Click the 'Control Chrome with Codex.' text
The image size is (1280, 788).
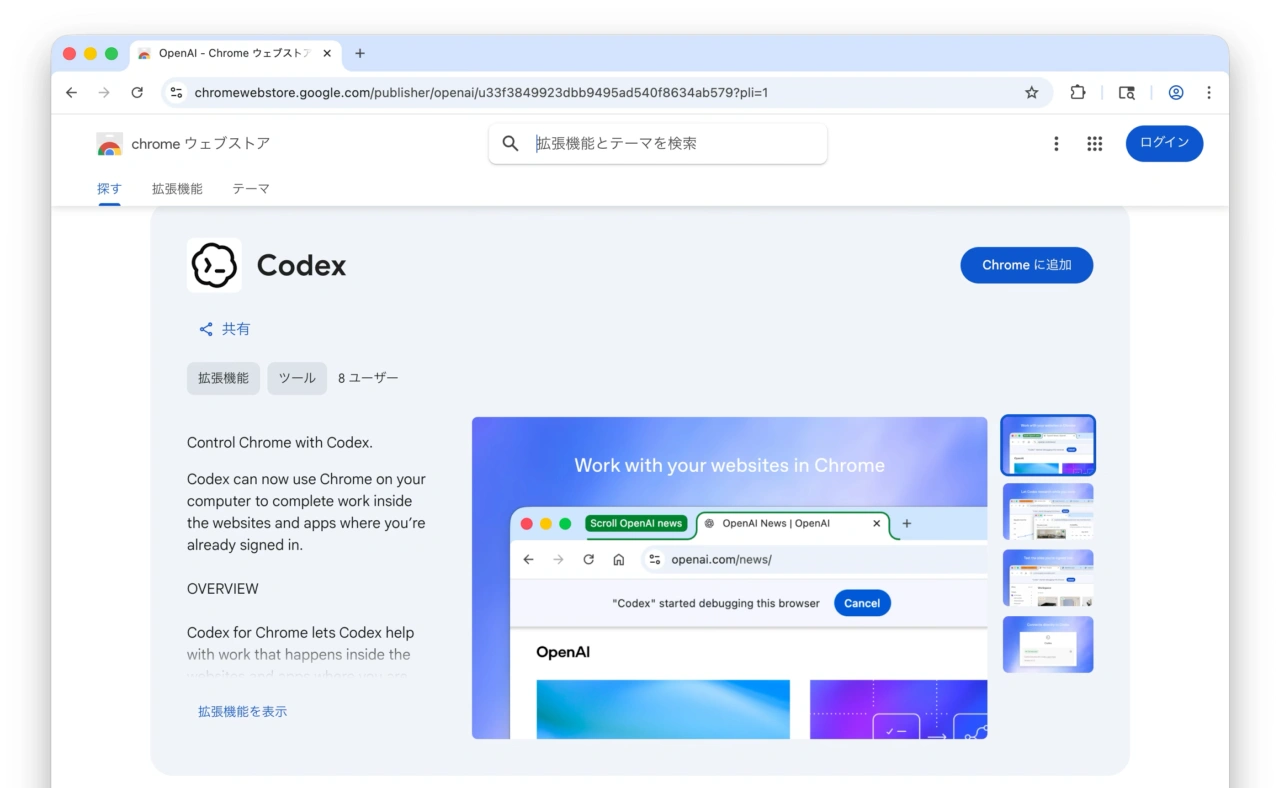coord(280,442)
